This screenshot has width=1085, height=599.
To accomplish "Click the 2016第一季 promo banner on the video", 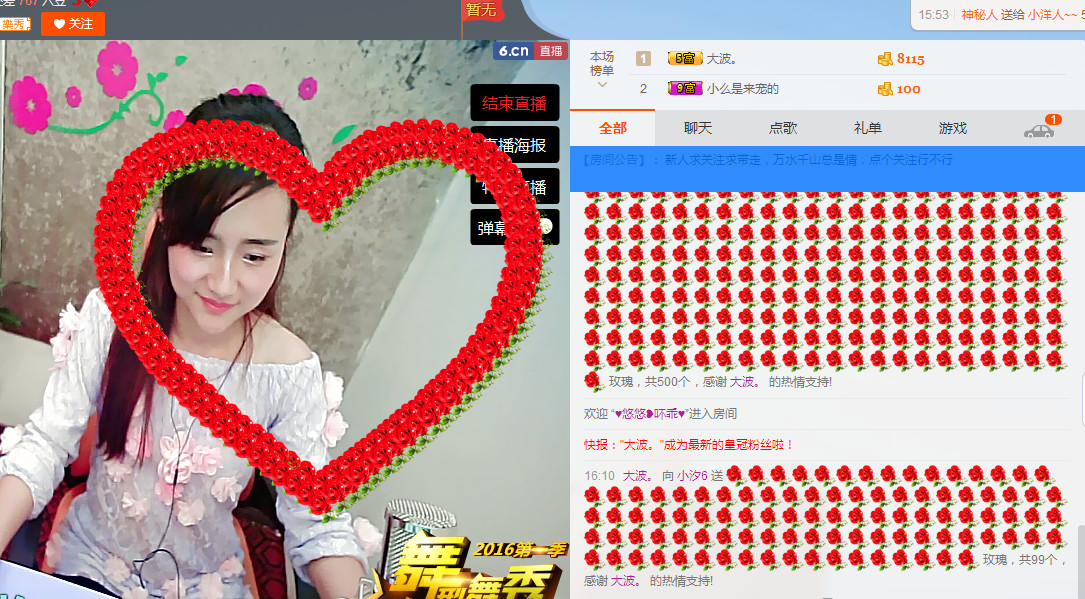I will 520,549.
